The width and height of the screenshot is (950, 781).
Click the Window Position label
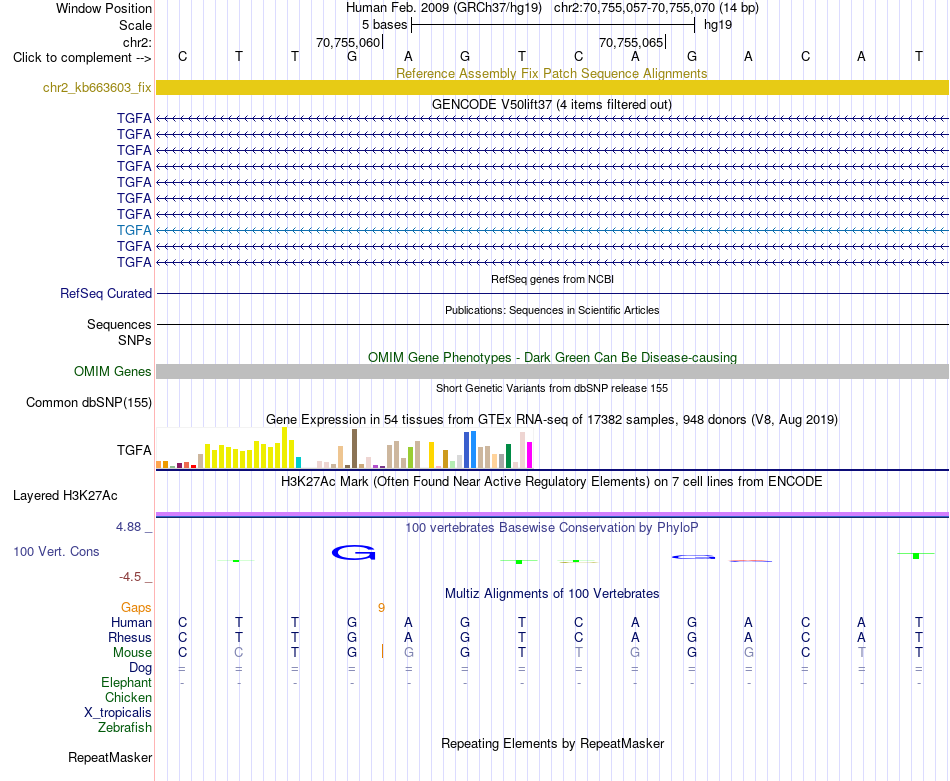tap(104, 8)
